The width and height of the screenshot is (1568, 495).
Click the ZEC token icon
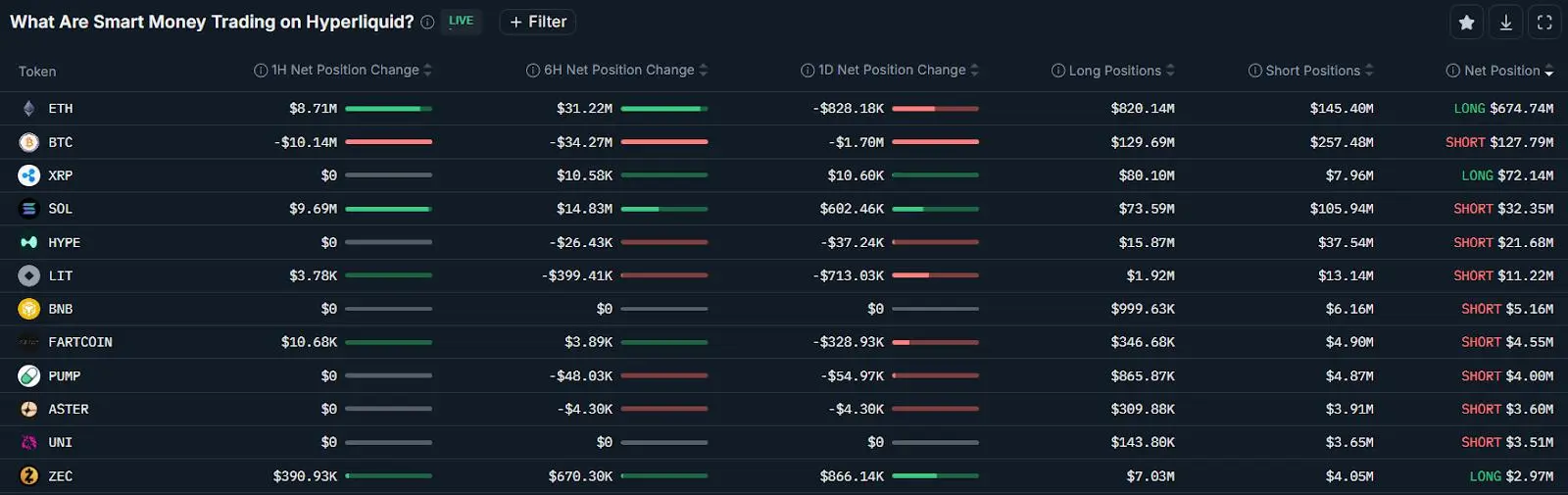(28, 476)
